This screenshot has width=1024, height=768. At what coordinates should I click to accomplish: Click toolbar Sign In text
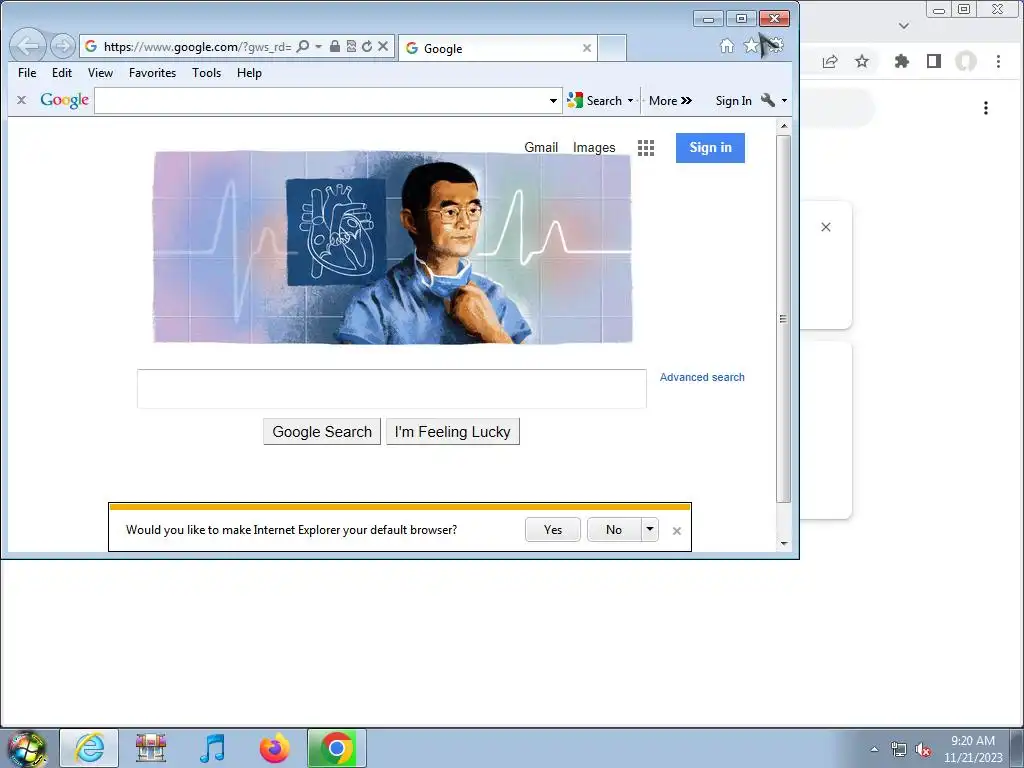733,101
